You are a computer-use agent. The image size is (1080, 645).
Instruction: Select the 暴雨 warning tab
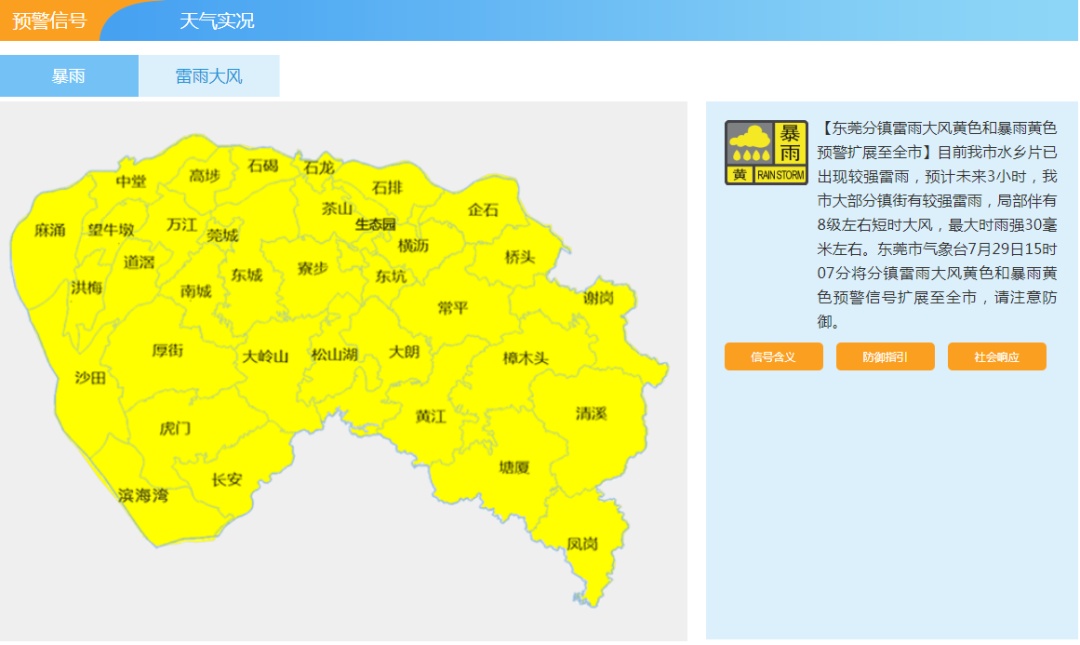tap(69, 74)
